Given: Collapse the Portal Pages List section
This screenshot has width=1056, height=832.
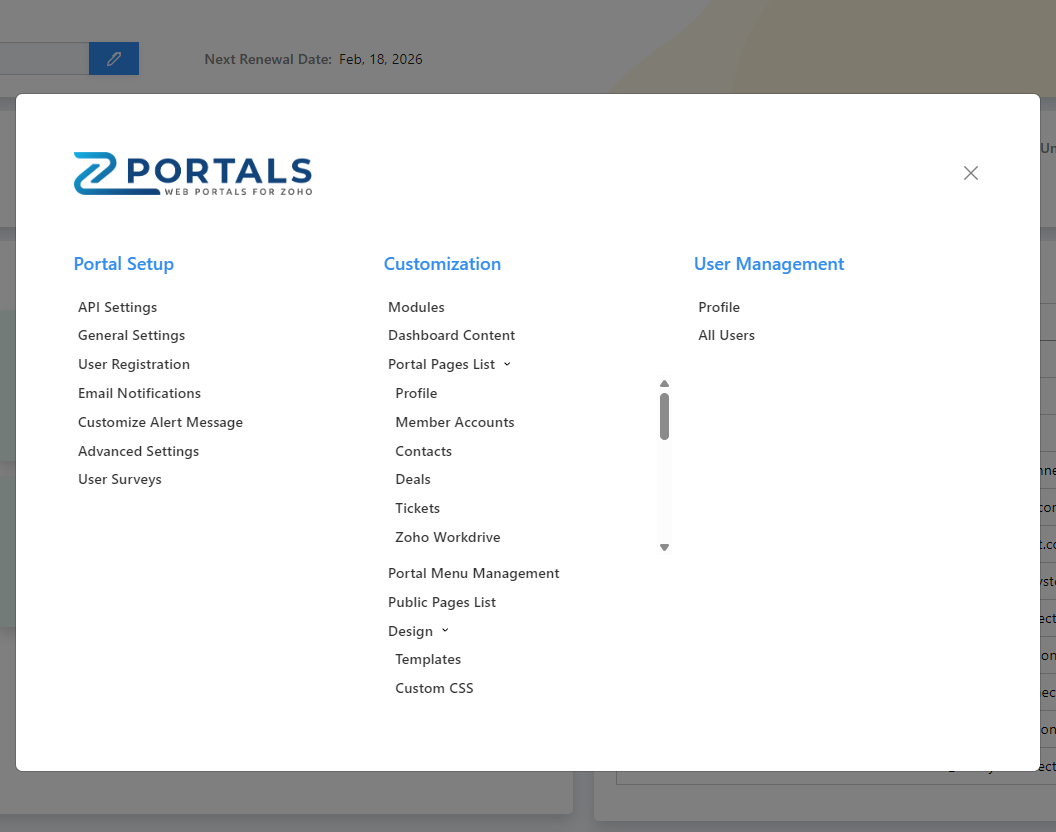Looking at the screenshot, I should click(508, 364).
